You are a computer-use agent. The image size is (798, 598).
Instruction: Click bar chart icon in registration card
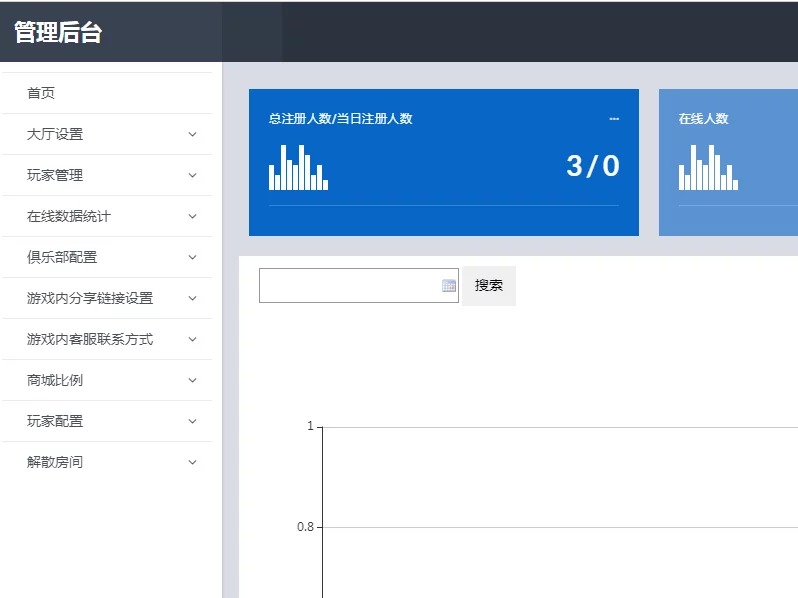pos(298,168)
